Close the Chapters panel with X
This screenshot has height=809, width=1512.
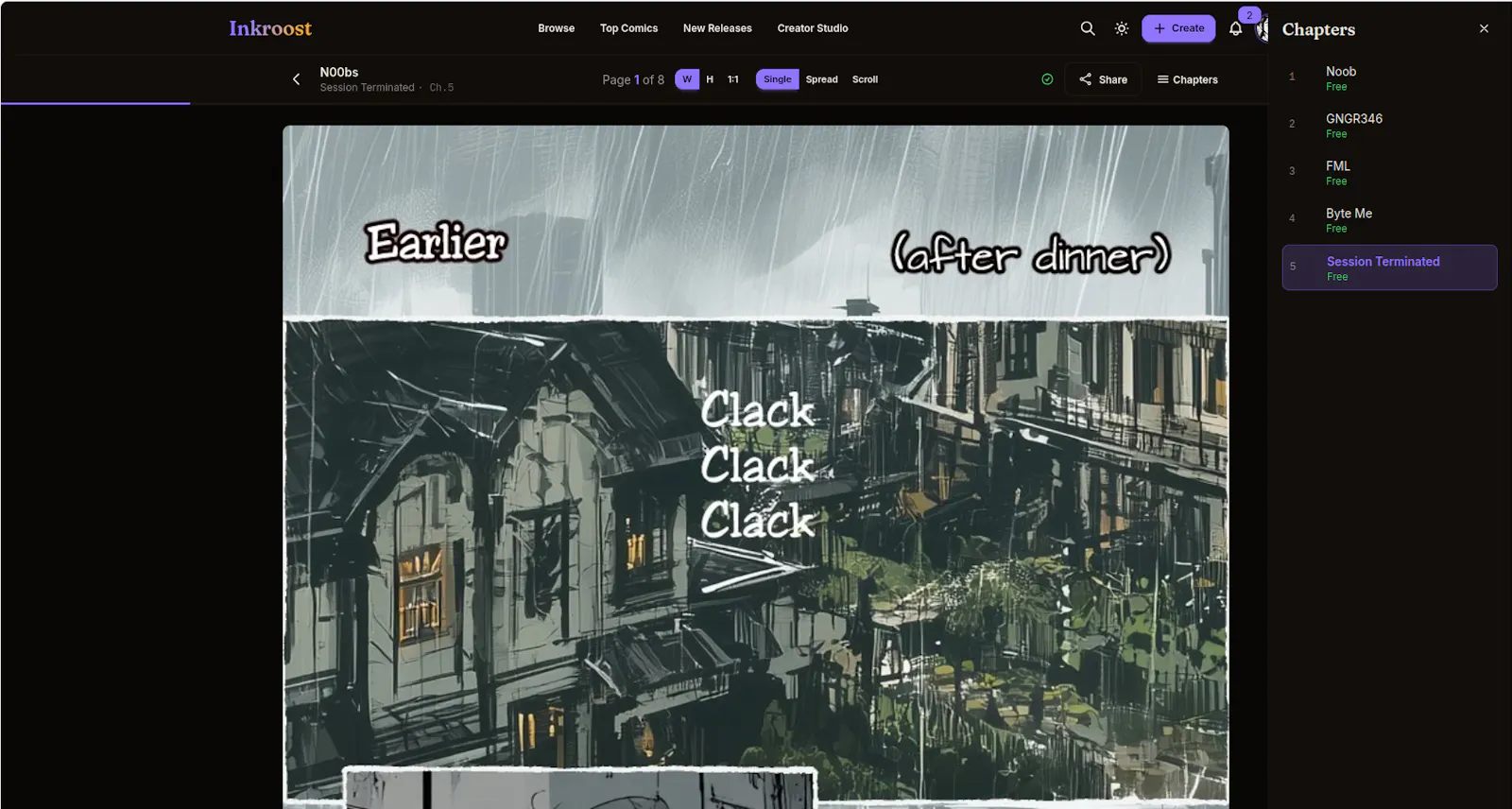click(1484, 28)
